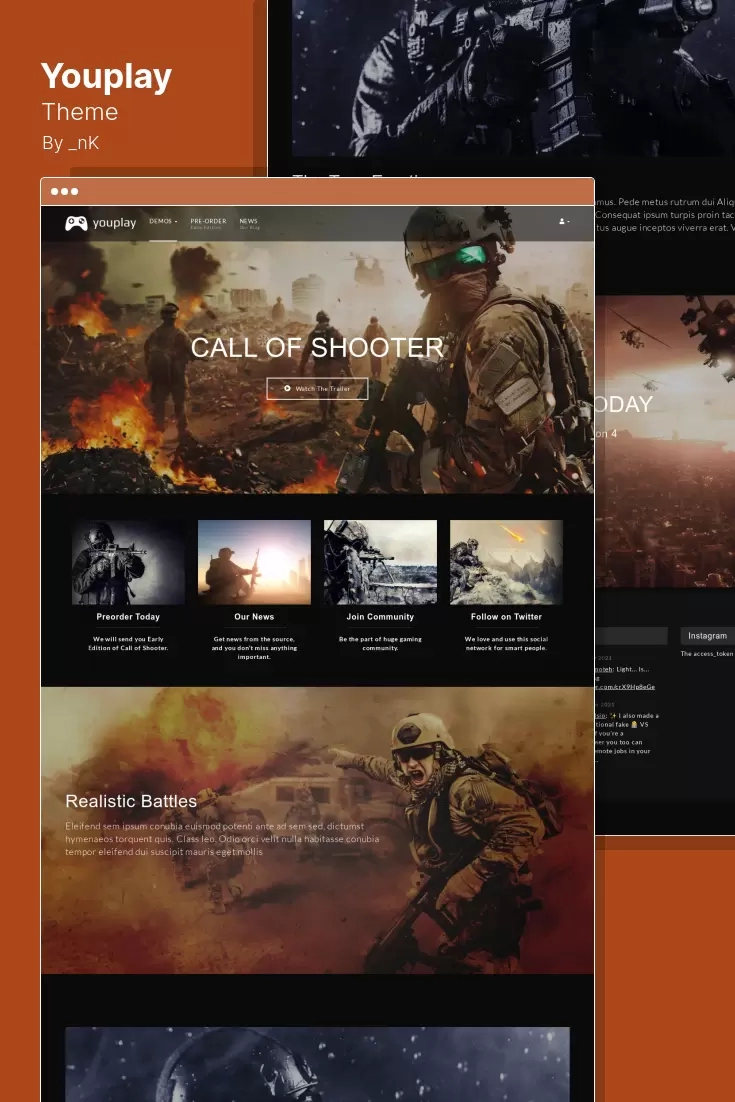Click the tweet link in background window
Screen dimensions: 735x1102
tap(625, 687)
